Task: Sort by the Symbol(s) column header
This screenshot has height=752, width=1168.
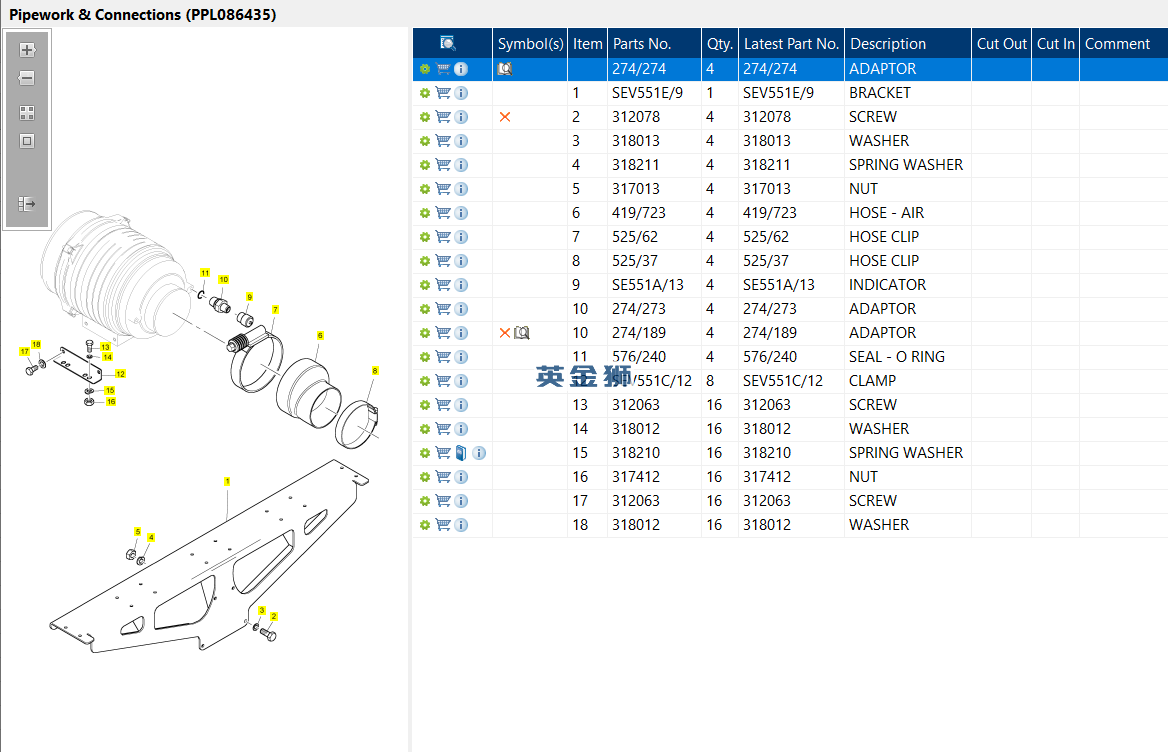Action: point(530,43)
